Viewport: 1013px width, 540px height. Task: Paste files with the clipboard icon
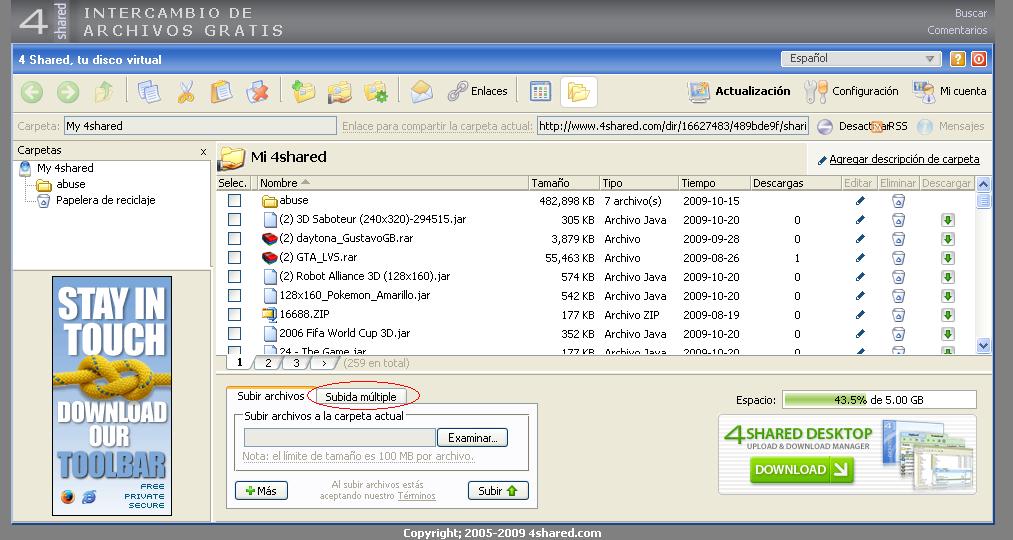[x=222, y=92]
